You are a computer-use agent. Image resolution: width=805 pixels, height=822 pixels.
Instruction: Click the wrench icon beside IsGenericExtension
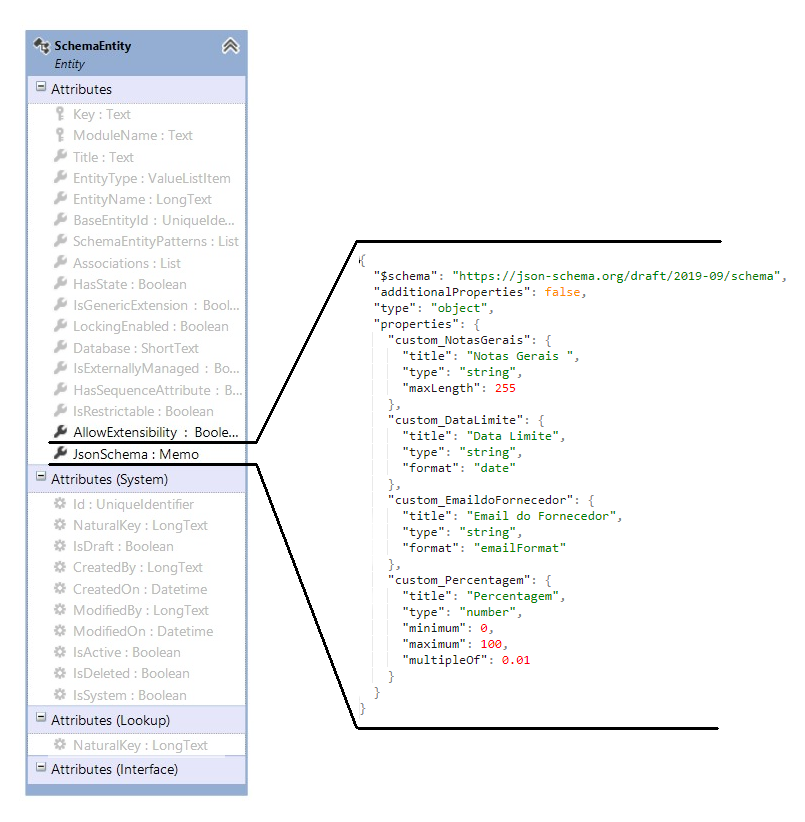point(60,304)
